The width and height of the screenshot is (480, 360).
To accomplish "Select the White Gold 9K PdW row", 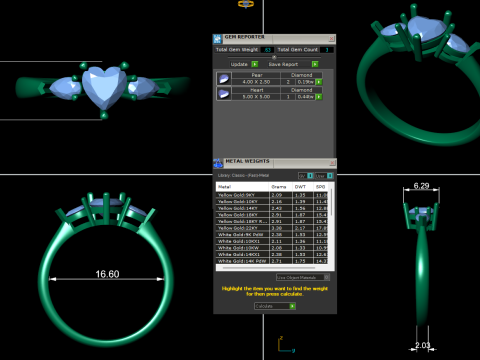I will click(x=272, y=235).
